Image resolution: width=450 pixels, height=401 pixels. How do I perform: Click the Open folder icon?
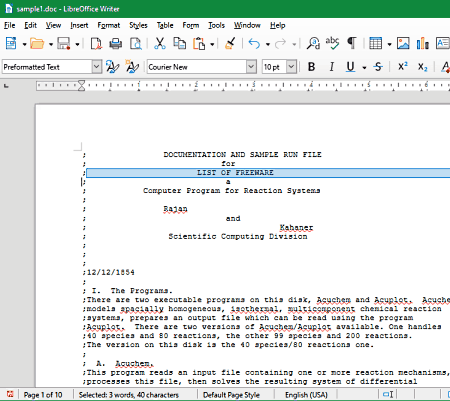click(37, 43)
